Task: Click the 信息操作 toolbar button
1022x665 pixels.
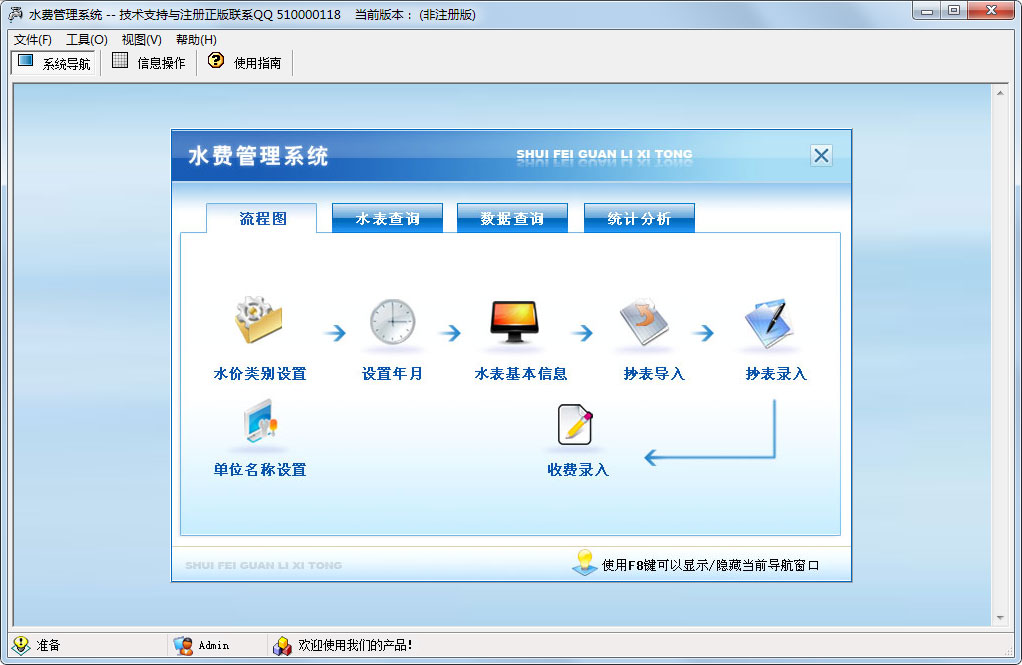Action: (x=149, y=63)
